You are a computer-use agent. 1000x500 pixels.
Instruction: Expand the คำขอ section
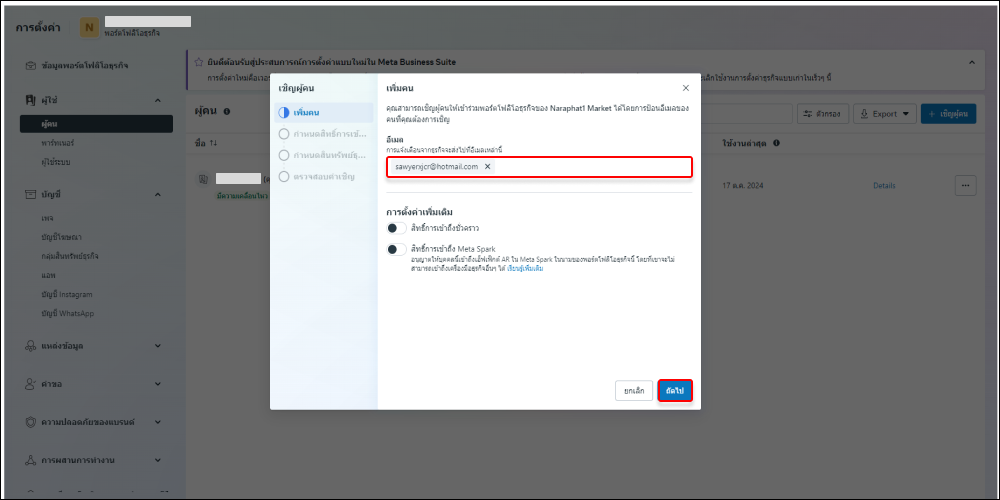point(158,384)
